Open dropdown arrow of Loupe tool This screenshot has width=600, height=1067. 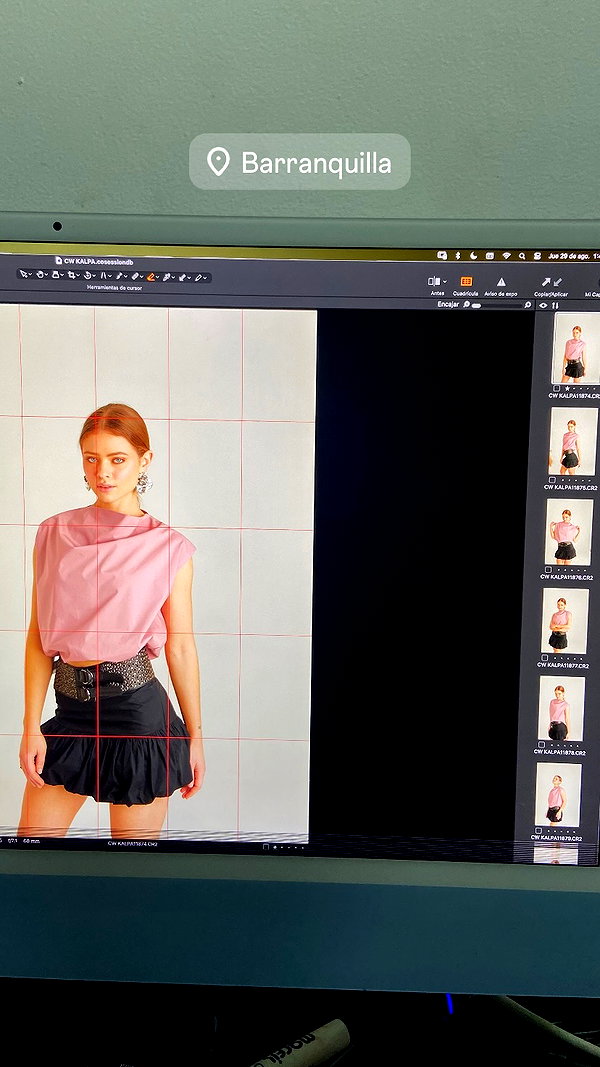[x=62, y=274]
